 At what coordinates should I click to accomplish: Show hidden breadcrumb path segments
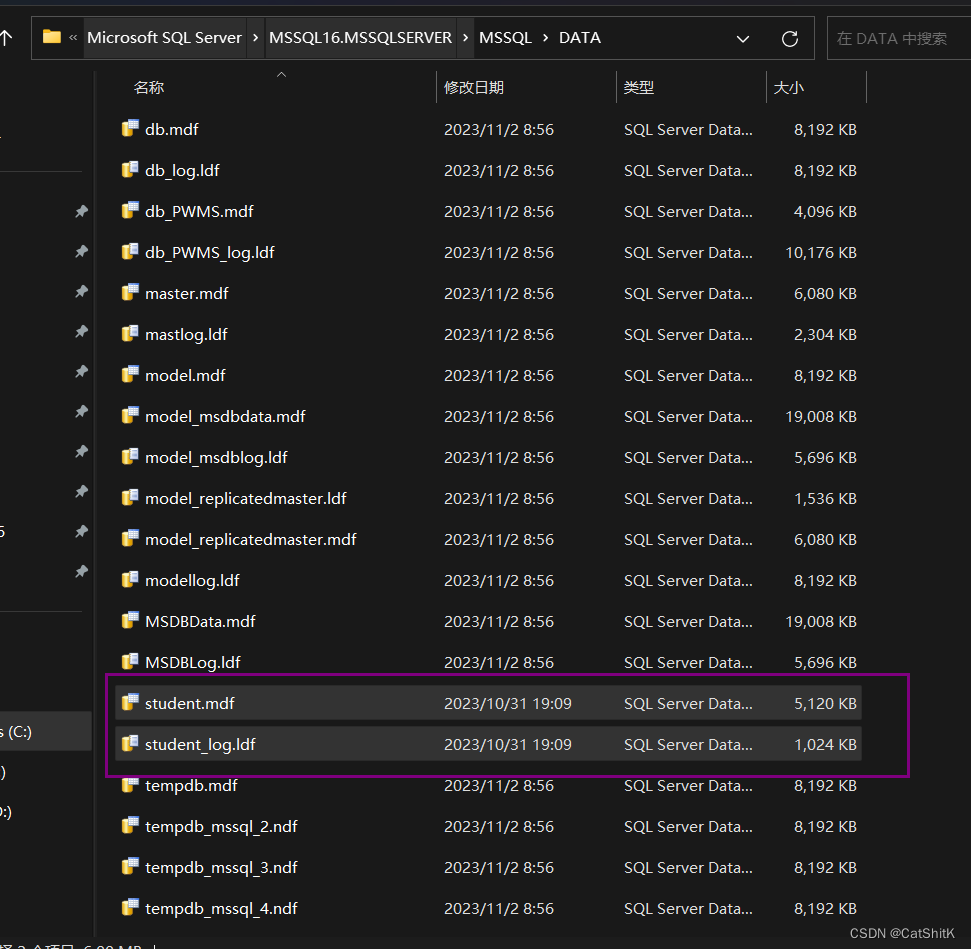(73, 38)
